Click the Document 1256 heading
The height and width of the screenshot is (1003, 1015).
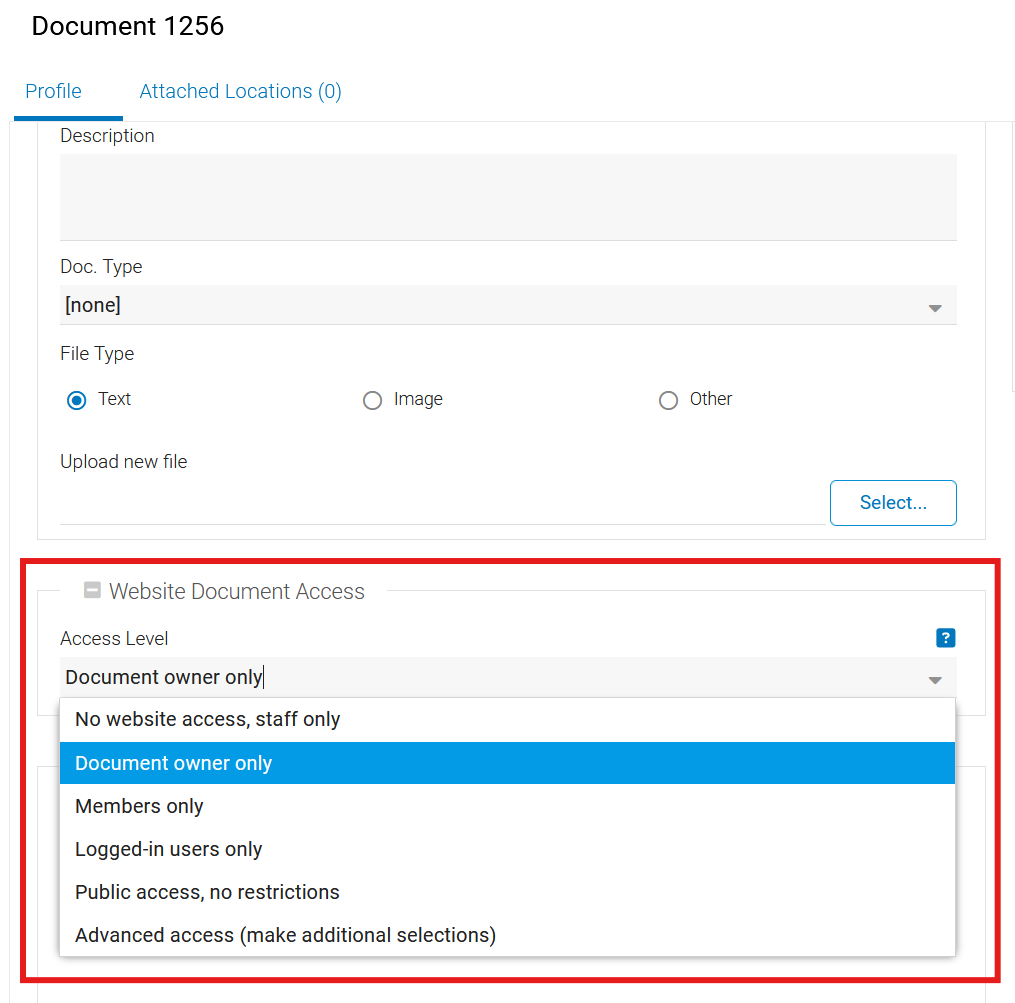coord(128,26)
